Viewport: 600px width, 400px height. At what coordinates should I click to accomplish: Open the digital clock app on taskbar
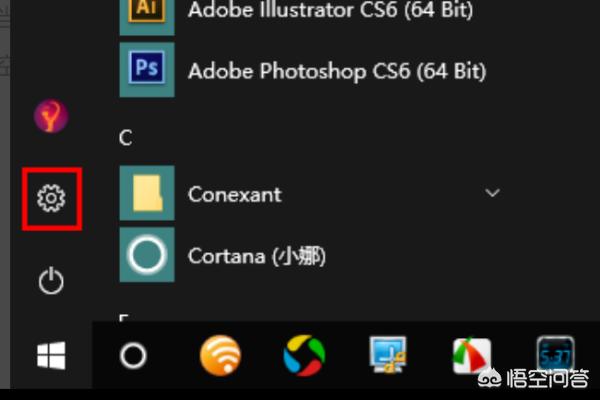click(x=555, y=356)
